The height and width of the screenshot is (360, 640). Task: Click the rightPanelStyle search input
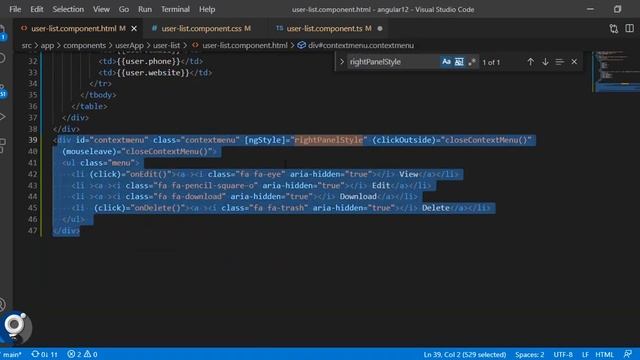click(394, 62)
